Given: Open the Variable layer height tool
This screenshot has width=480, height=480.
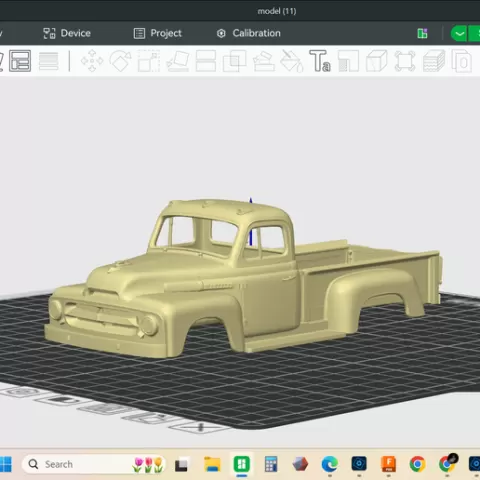Looking at the screenshot, I should pos(48,61).
